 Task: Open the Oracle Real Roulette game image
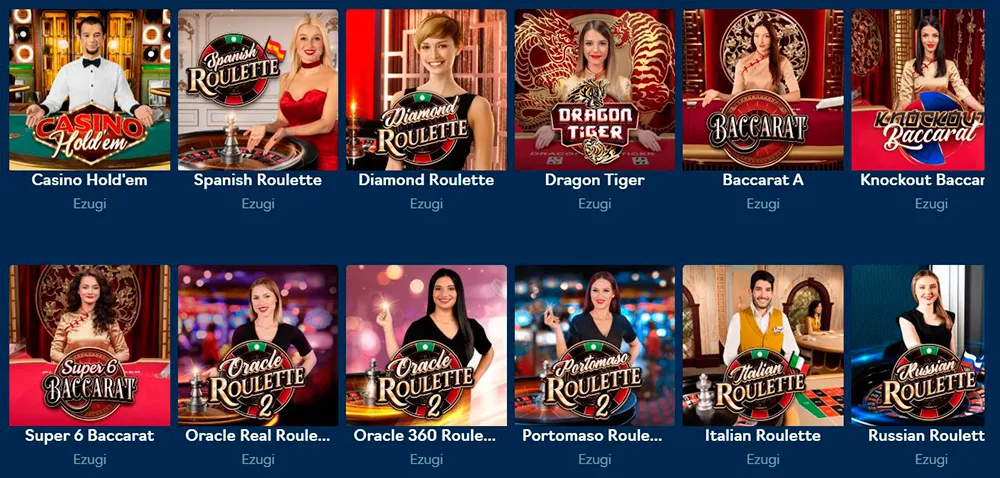[258, 345]
